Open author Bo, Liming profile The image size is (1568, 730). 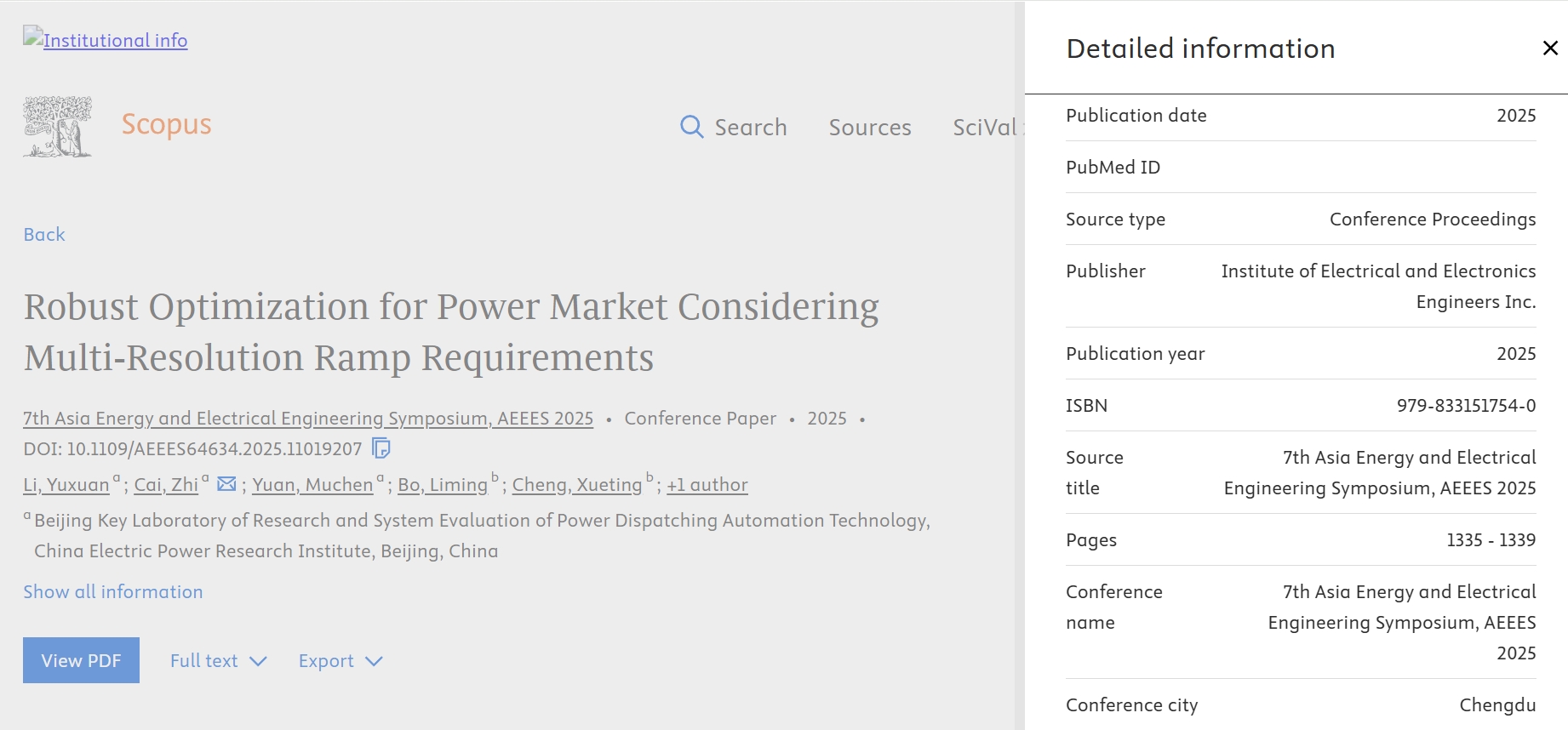tap(442, 485)
